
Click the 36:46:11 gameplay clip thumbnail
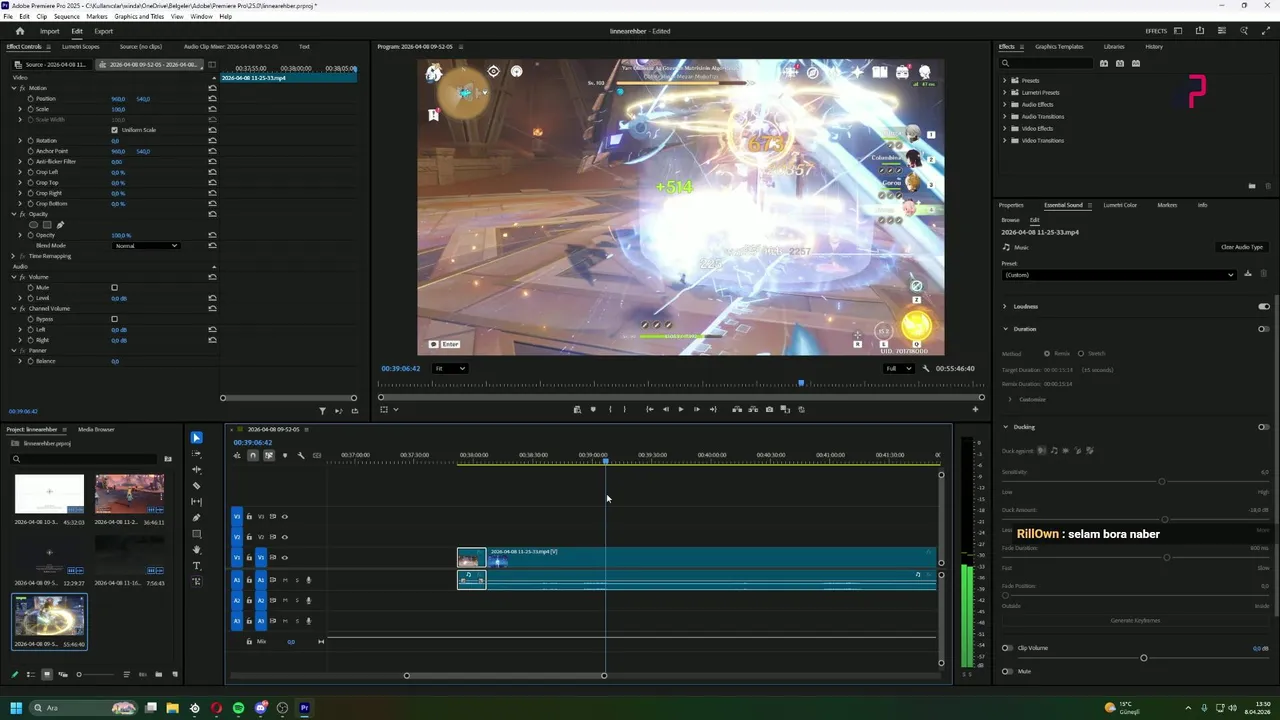[x=129, y=494]
